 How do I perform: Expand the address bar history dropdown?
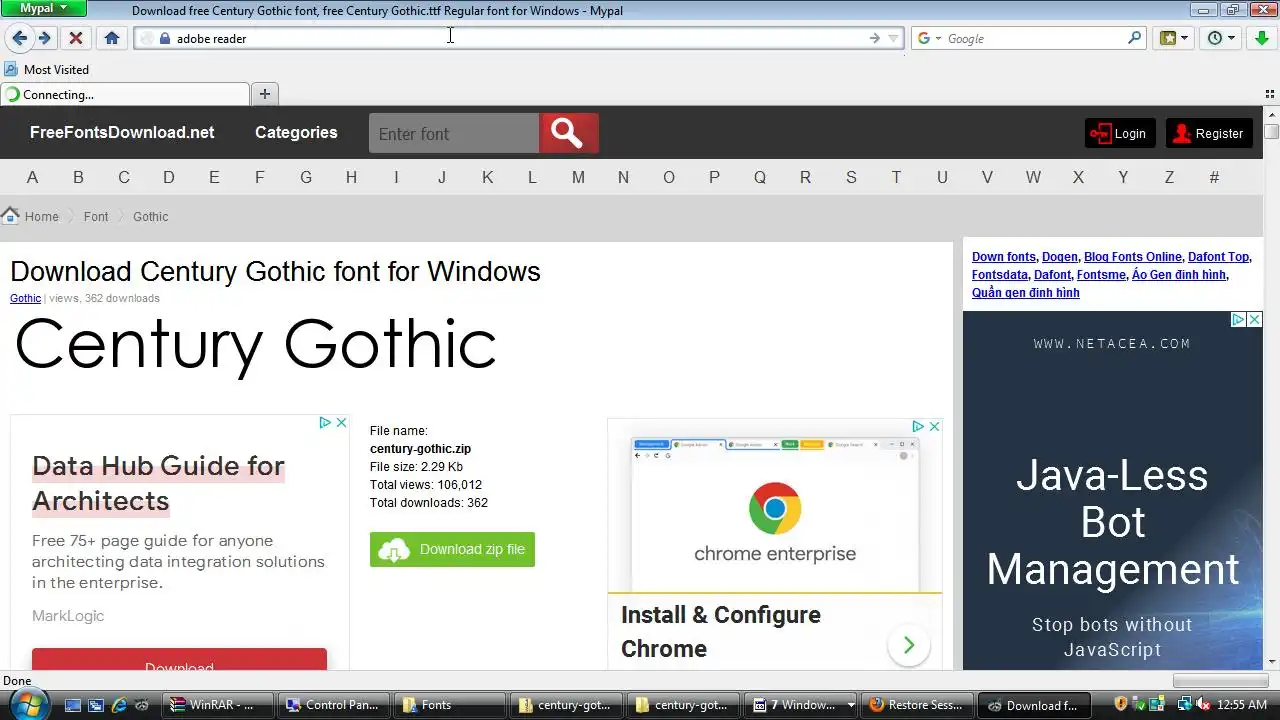point(893,38)
